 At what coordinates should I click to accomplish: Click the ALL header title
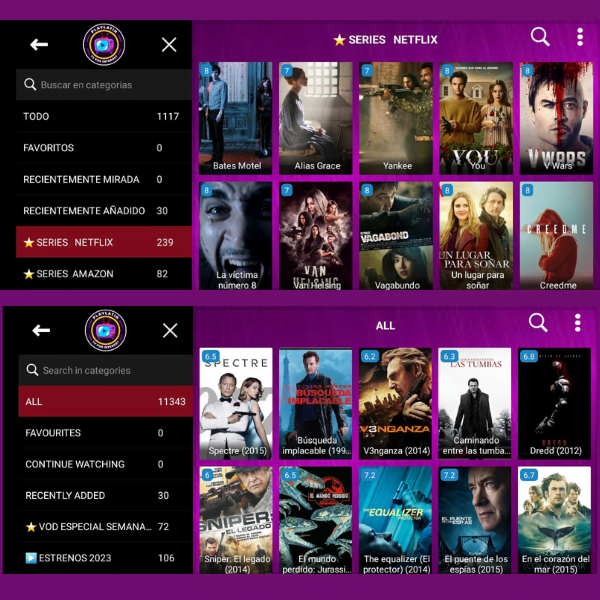385,326
